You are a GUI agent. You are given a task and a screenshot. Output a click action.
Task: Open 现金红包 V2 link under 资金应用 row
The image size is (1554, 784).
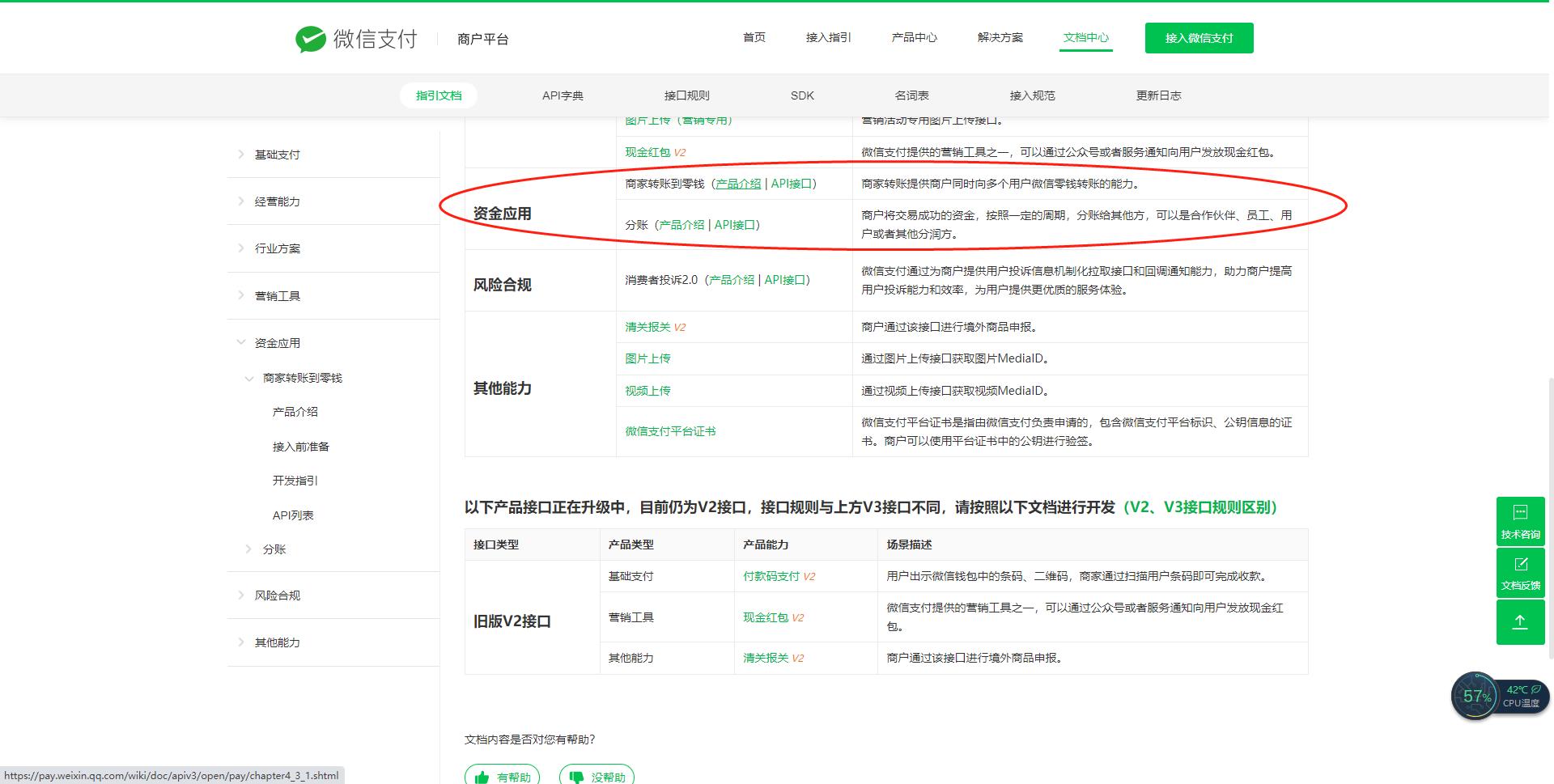pos(656,152)
